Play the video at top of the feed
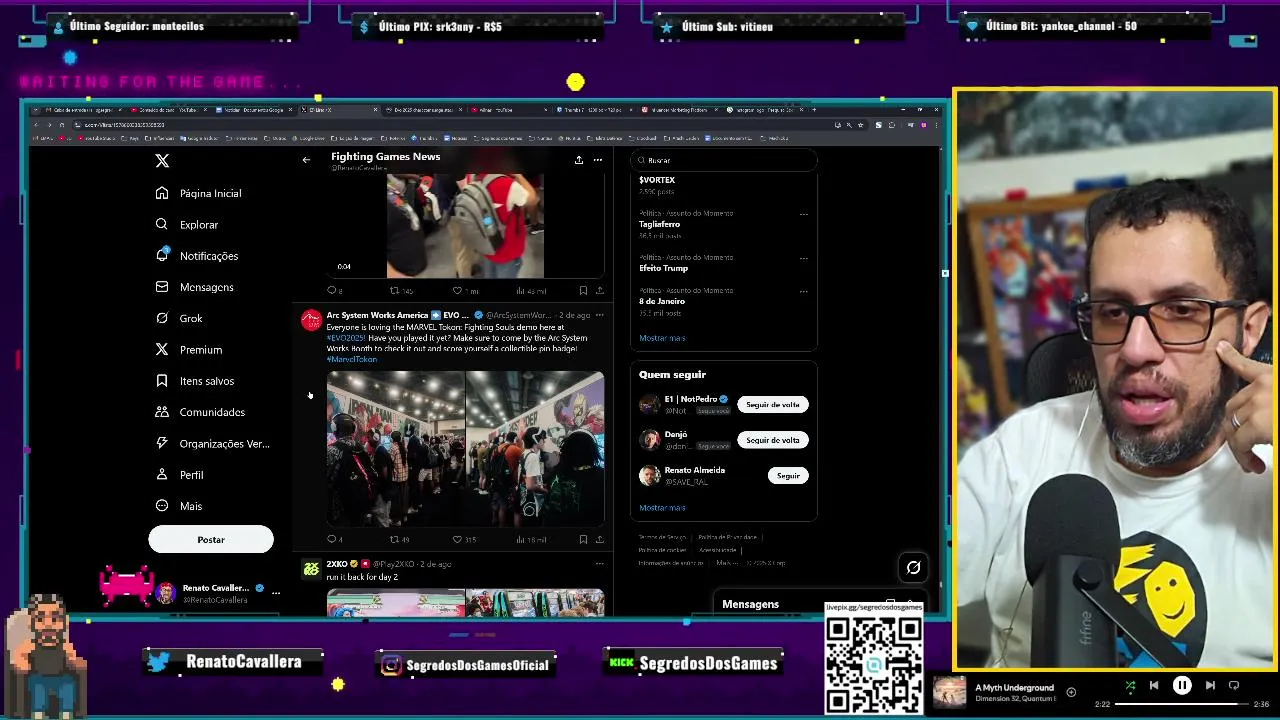1280x720 pixels. pyautogui.click(x=465, y=226)
